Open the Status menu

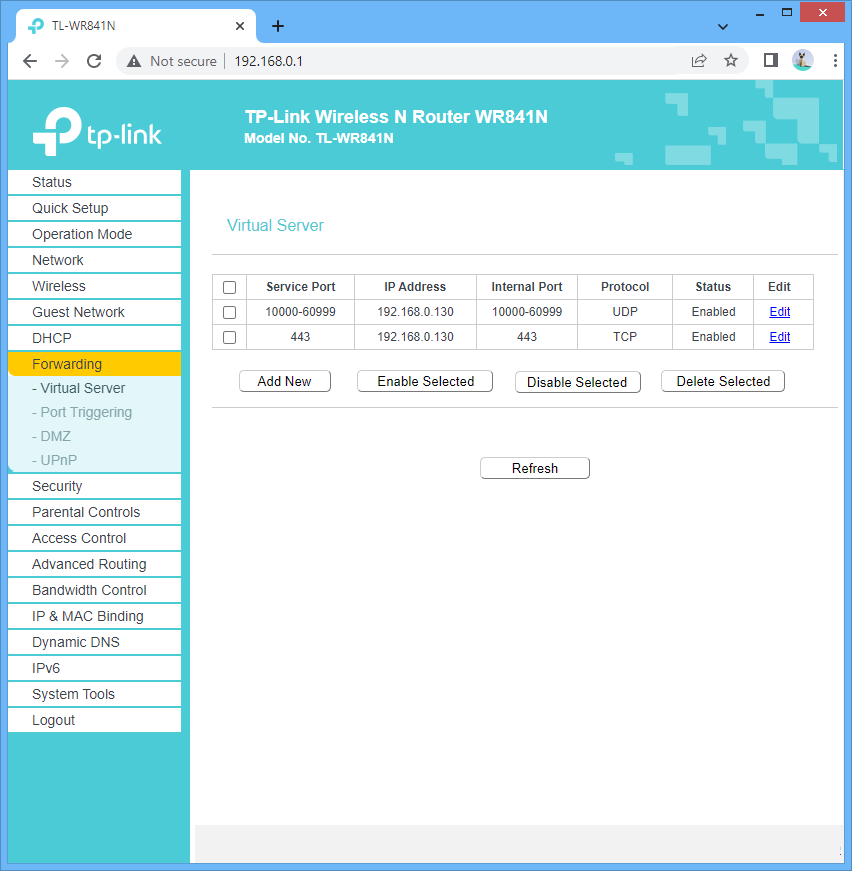click(x=94, y=182)
